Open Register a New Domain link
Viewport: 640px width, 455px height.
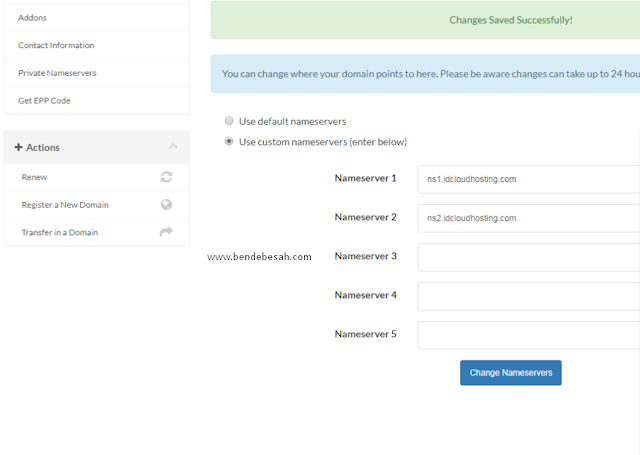coord(65,205)
